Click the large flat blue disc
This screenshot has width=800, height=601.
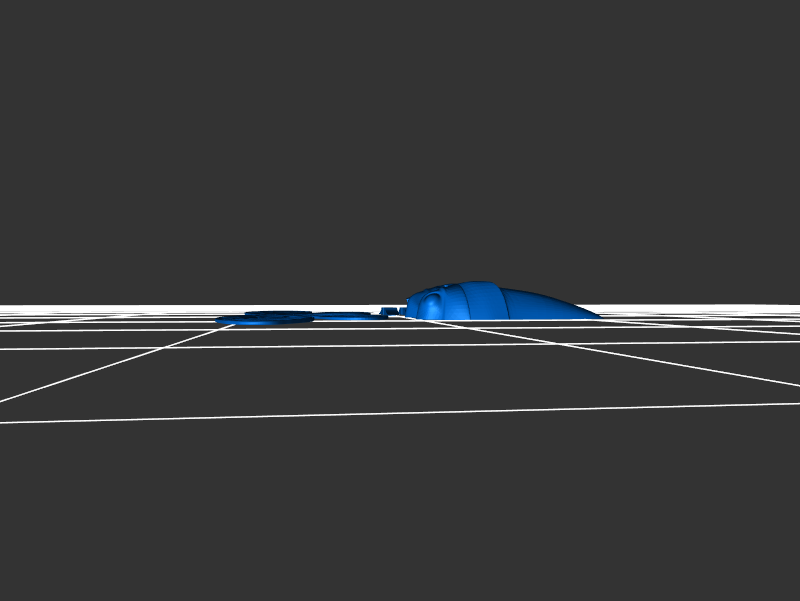point(268,319)
